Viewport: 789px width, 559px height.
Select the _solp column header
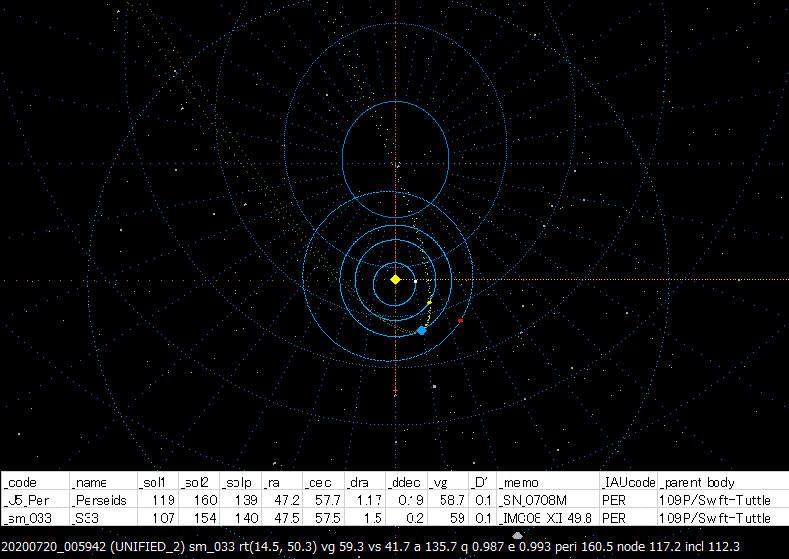241,482
